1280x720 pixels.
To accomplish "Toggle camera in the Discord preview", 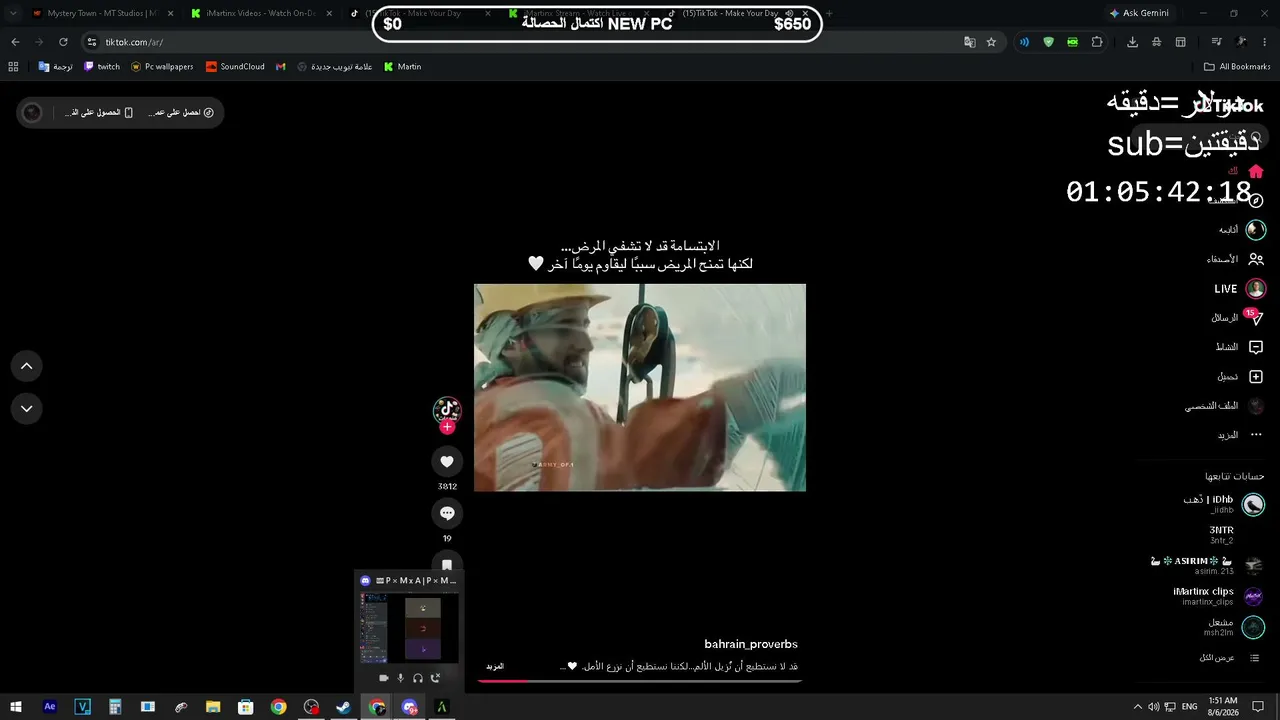I will coord(383,678).
